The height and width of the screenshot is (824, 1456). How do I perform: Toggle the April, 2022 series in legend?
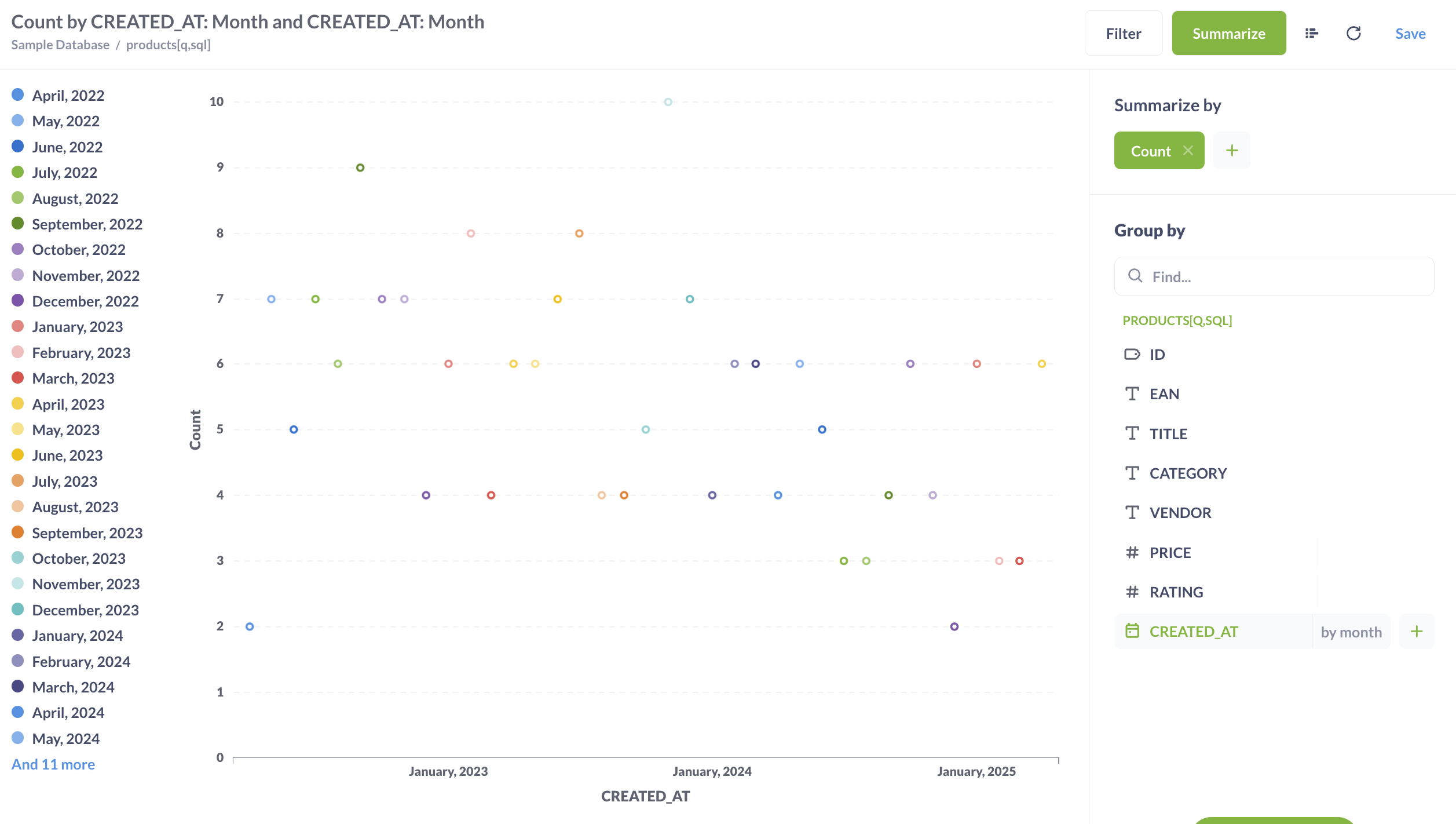[x=68, y=95]
